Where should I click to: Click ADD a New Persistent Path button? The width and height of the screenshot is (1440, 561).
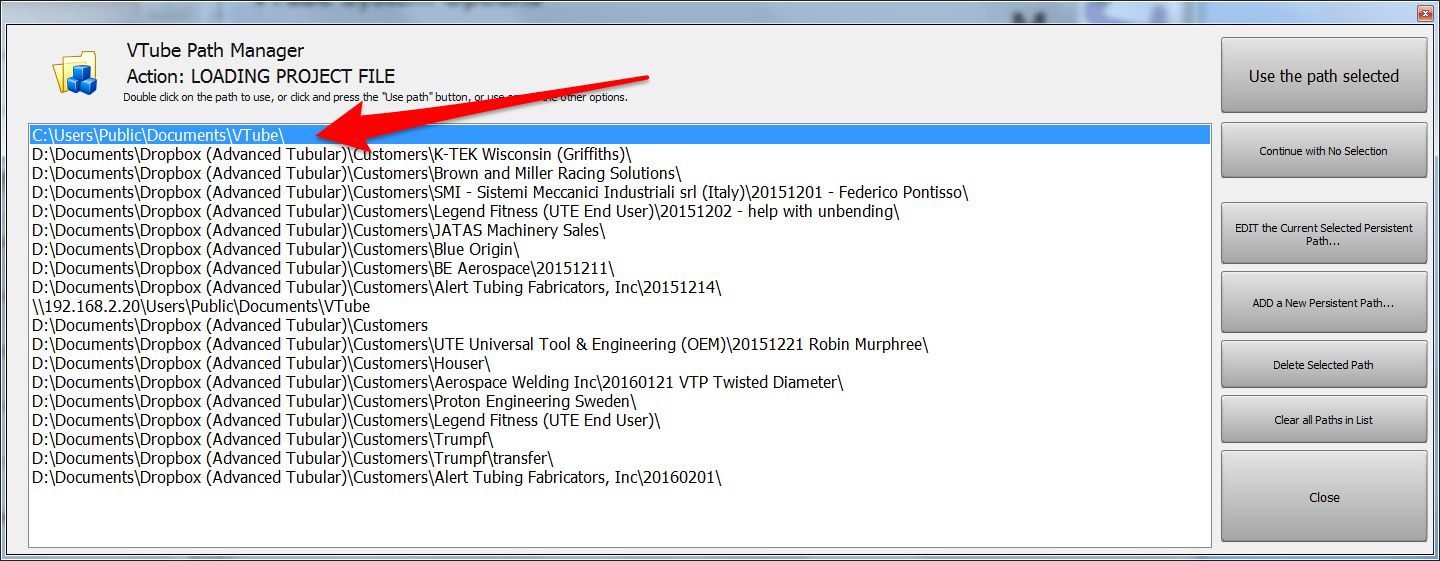tap(1323, 303)
